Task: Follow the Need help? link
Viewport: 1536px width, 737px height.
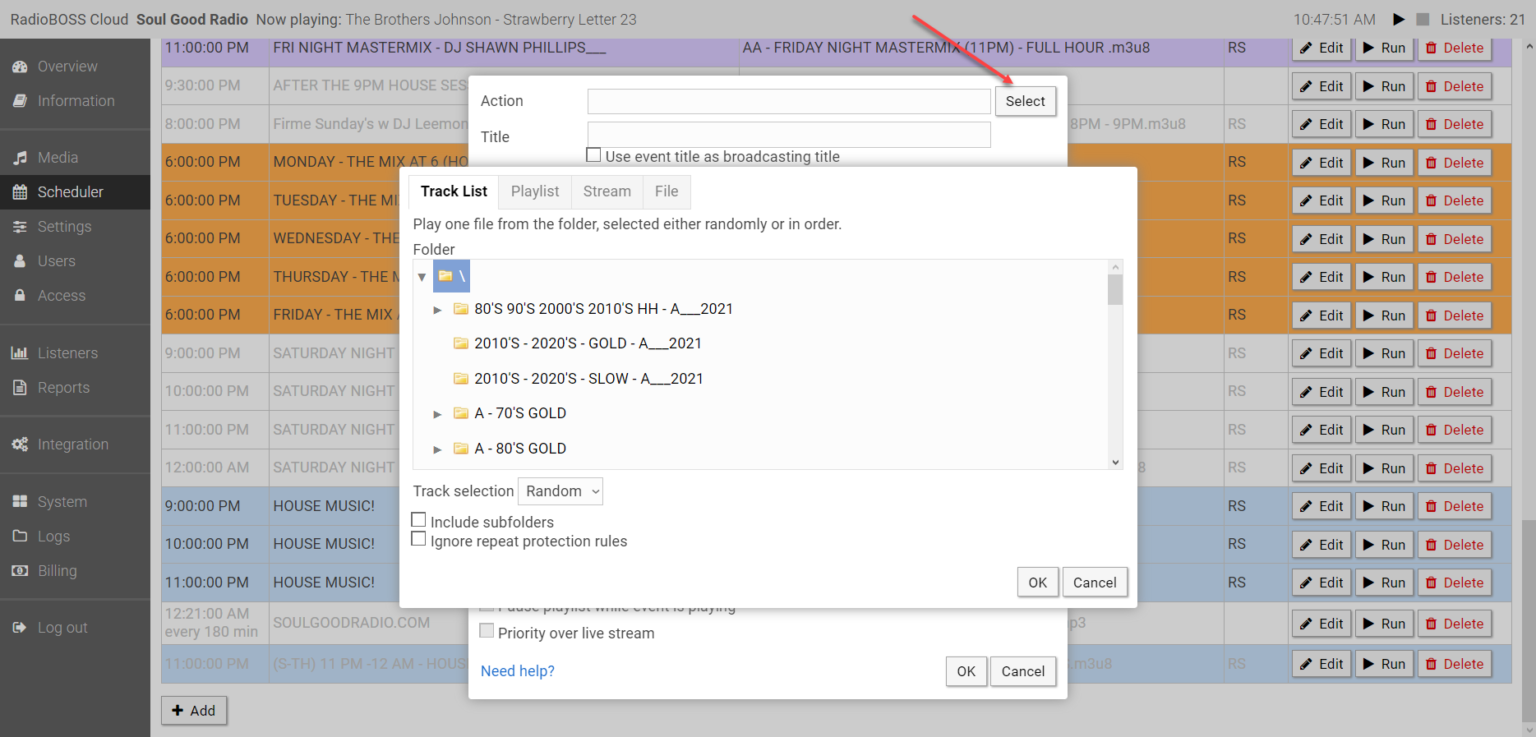Action: point(517,671)
